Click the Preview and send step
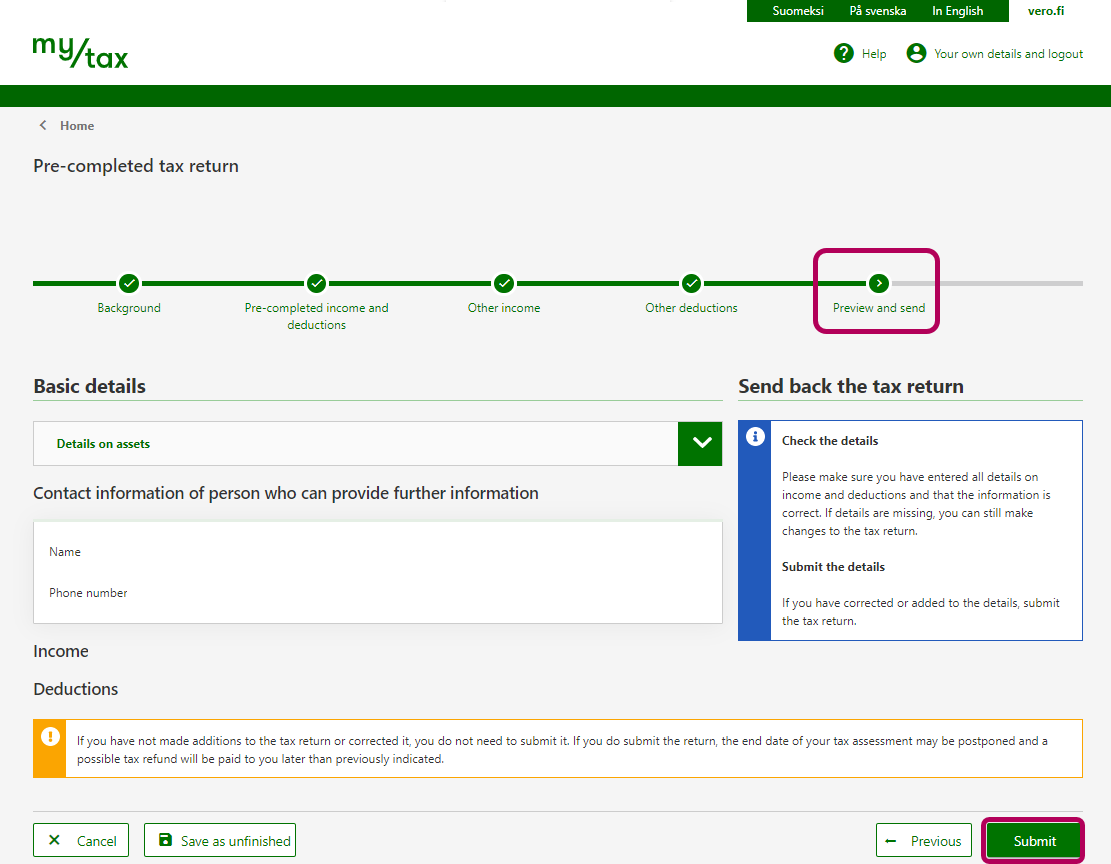The width and height of the screenshot is (1111, 864). tap(878, 284)
